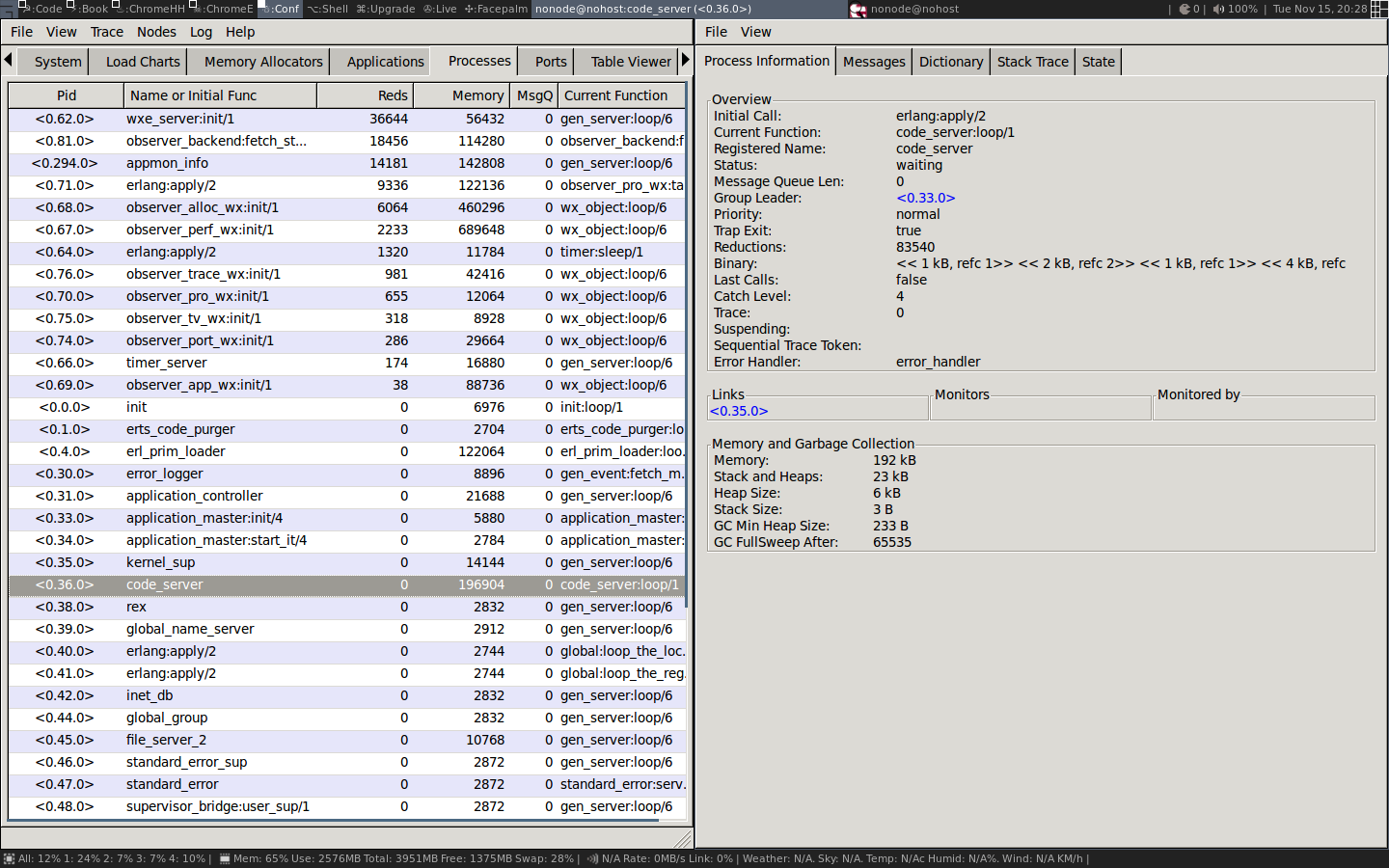Open the Nodes menu
This screenshot has height=868, width=1389.
click(x=156, y=32)
